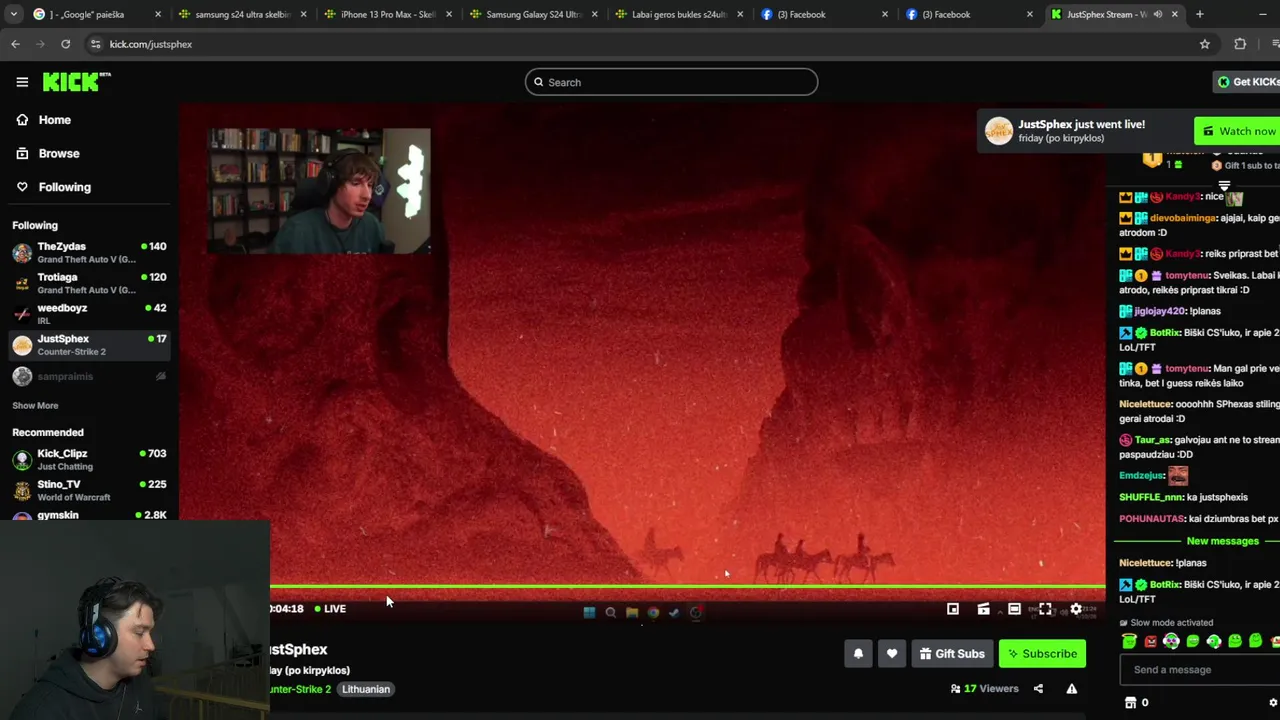Screen dimensions: 1280x720
Task: Click the green Subscribe button
Action: point(1042,654)
